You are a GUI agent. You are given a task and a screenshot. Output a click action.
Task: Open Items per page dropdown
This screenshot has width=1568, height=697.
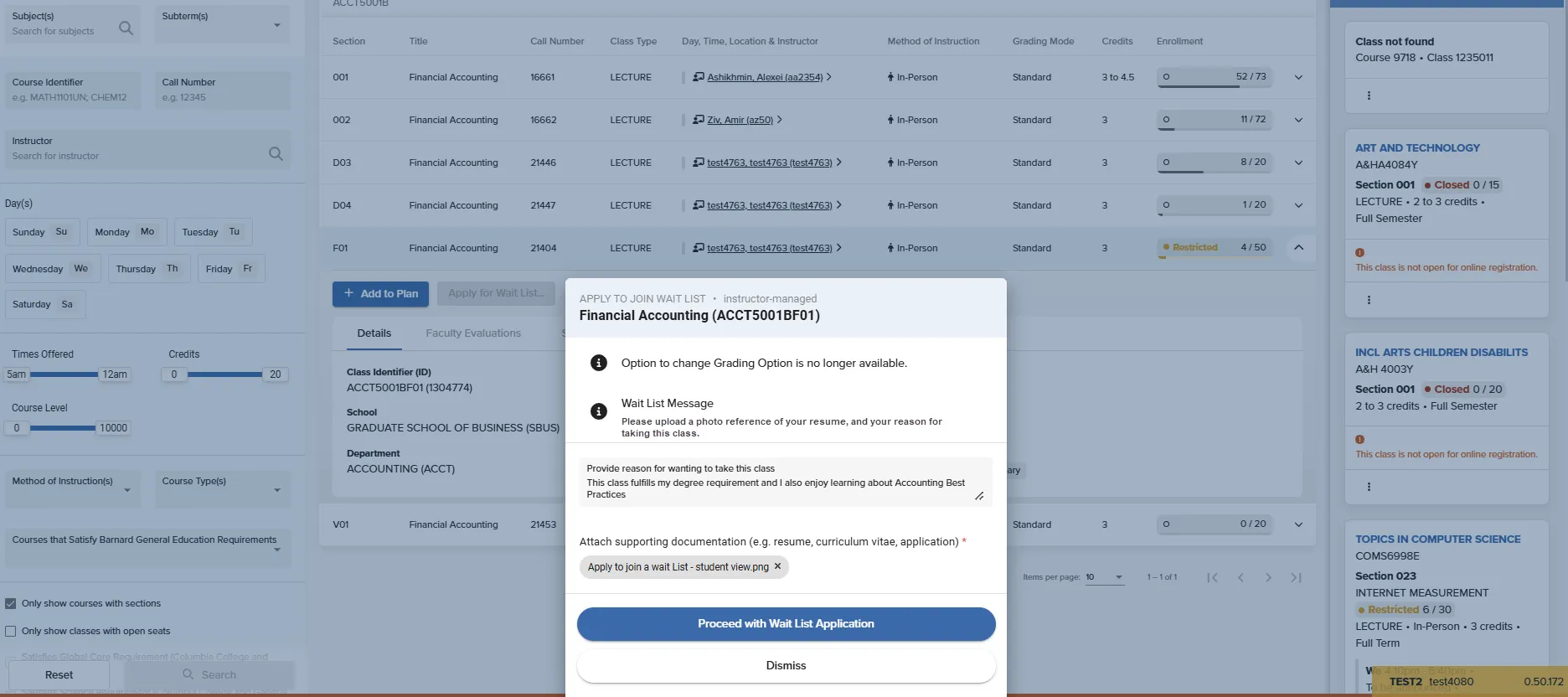point(1104,577)
